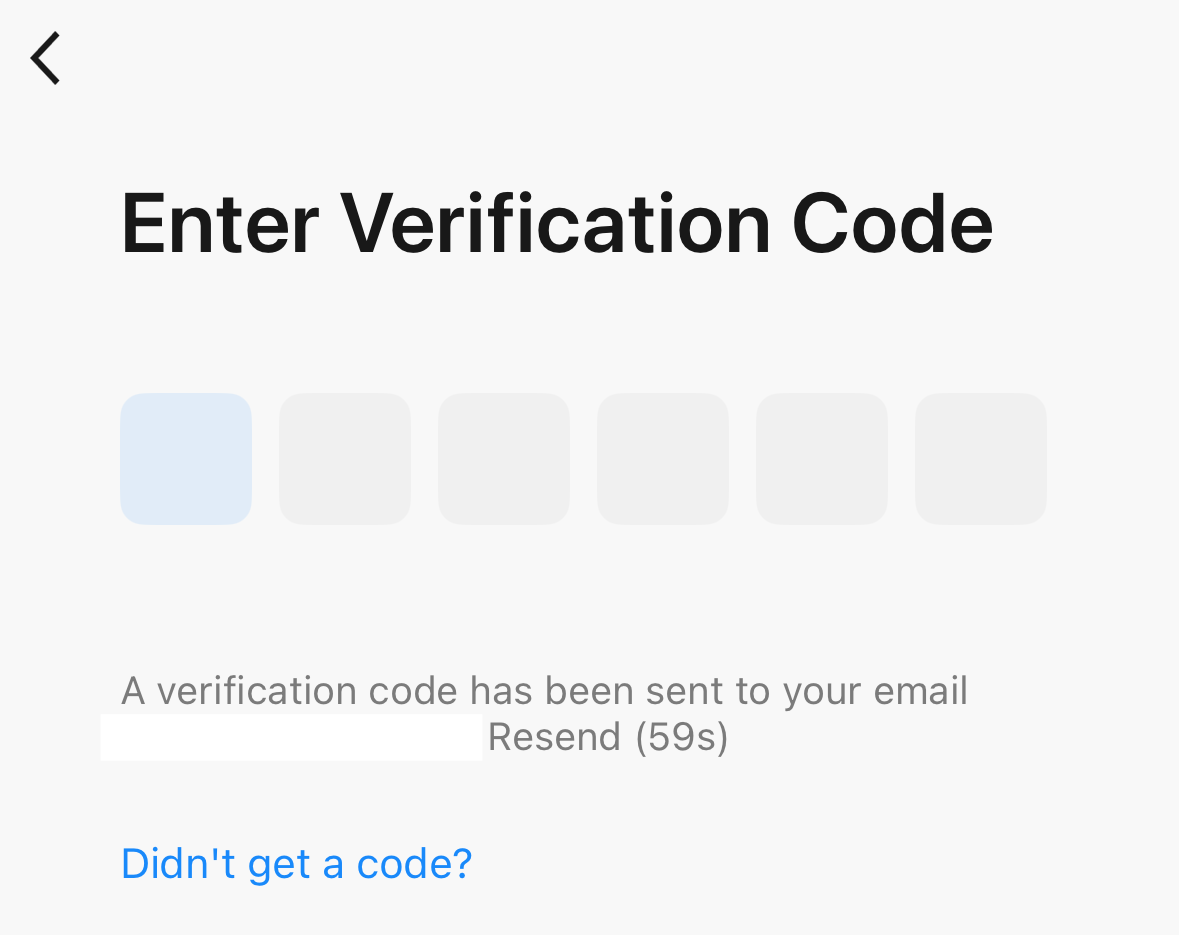1179x935 pixels.
Task: Click the fourth code digit box
Action: 663,459
